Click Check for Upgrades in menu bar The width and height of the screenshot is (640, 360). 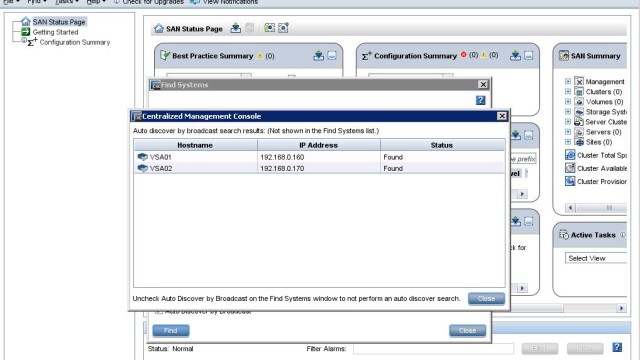point(149,2)
